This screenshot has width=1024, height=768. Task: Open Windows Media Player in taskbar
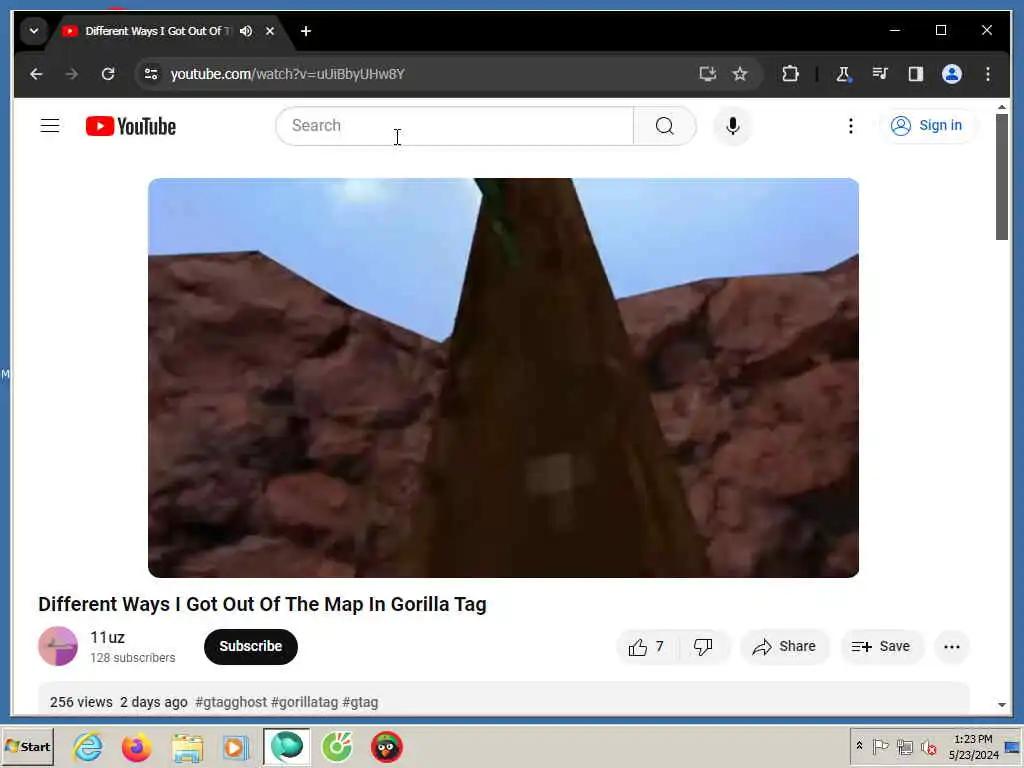click(x=236, y=746)
